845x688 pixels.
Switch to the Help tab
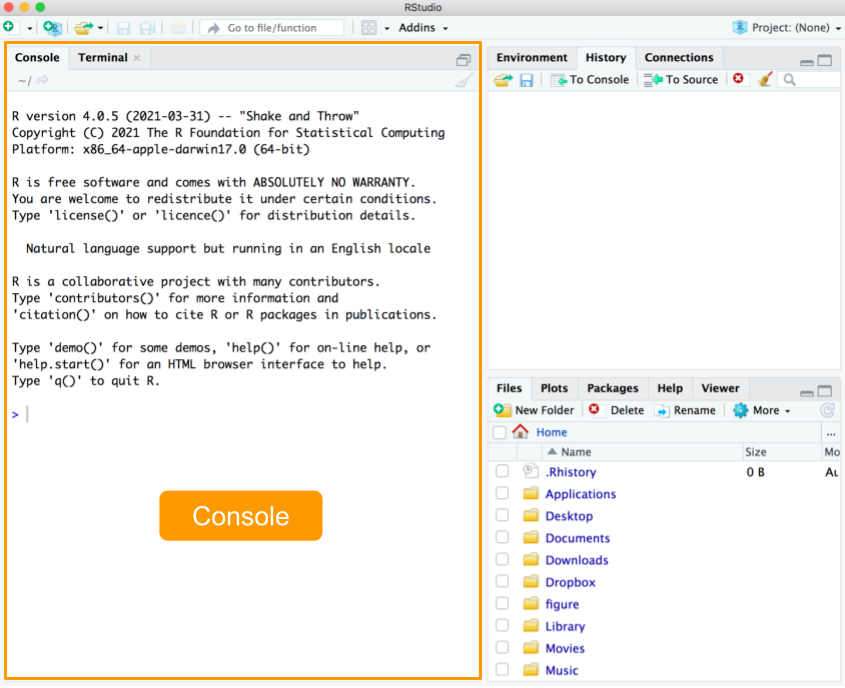670,388
